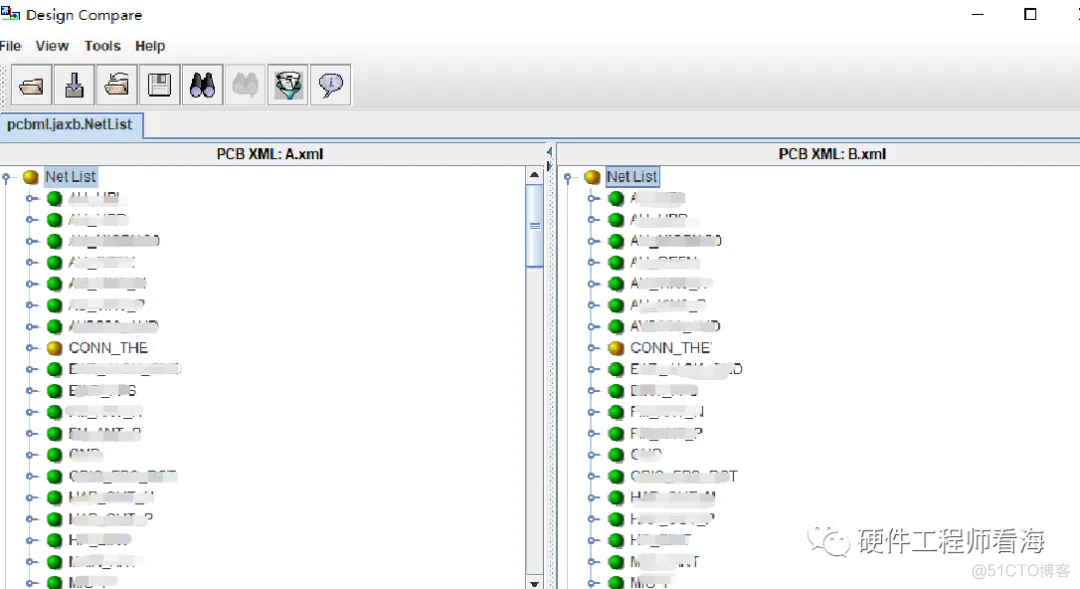
Task: Click yellow CONN_THE node icon in B.xml
Action: point(616,348)
